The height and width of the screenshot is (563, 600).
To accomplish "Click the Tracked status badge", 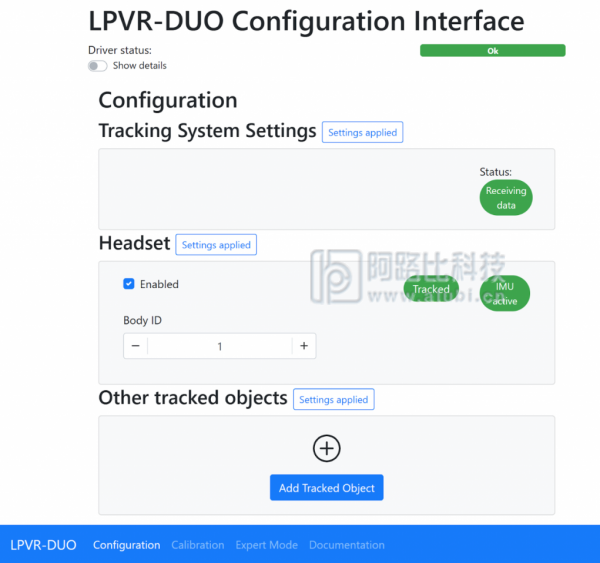I will coord(431,289).
